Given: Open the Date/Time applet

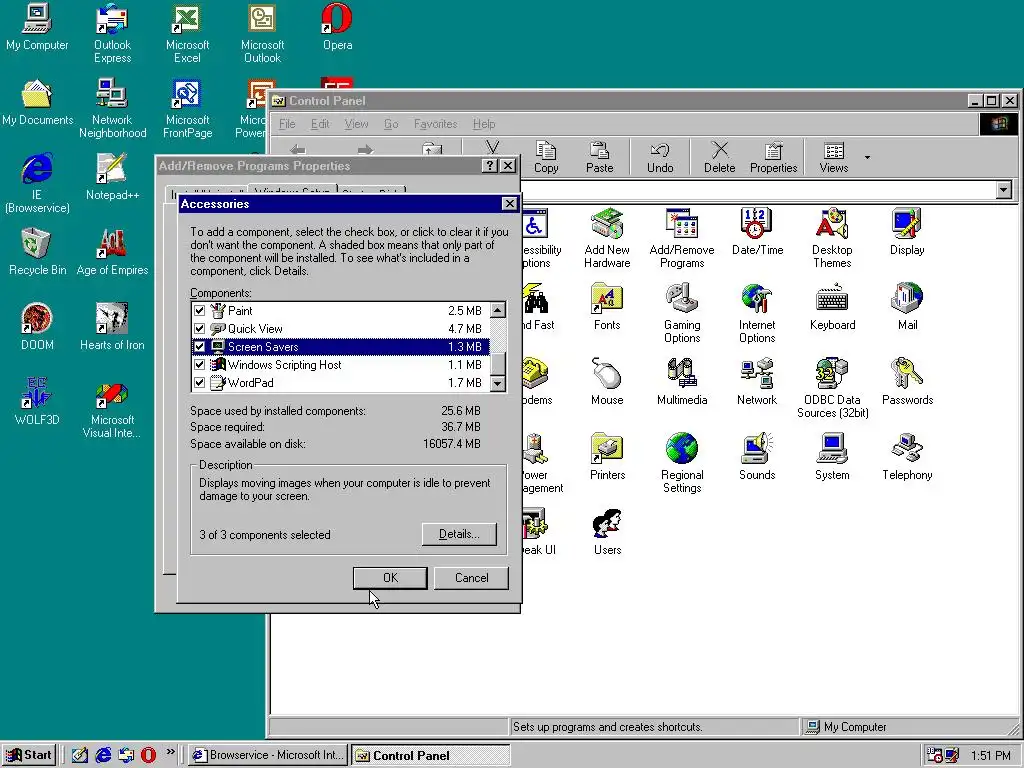Looking at the screenshot, I should pyautogui.click(x=757, y=232).
